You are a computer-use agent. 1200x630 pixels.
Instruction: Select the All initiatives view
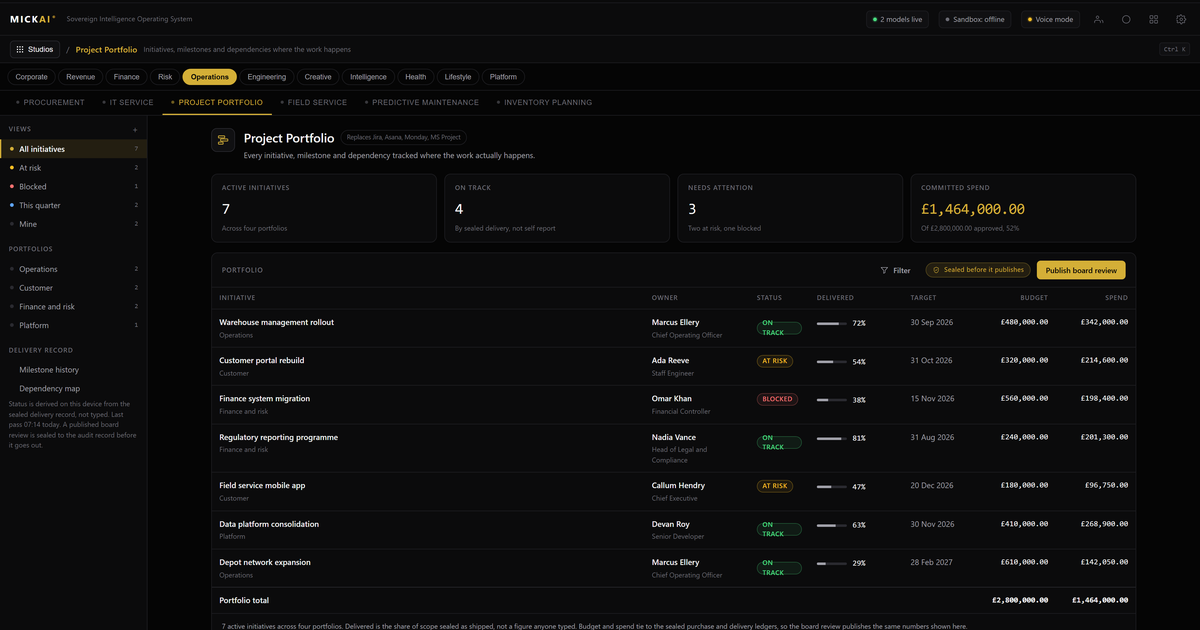click(73, 149)
